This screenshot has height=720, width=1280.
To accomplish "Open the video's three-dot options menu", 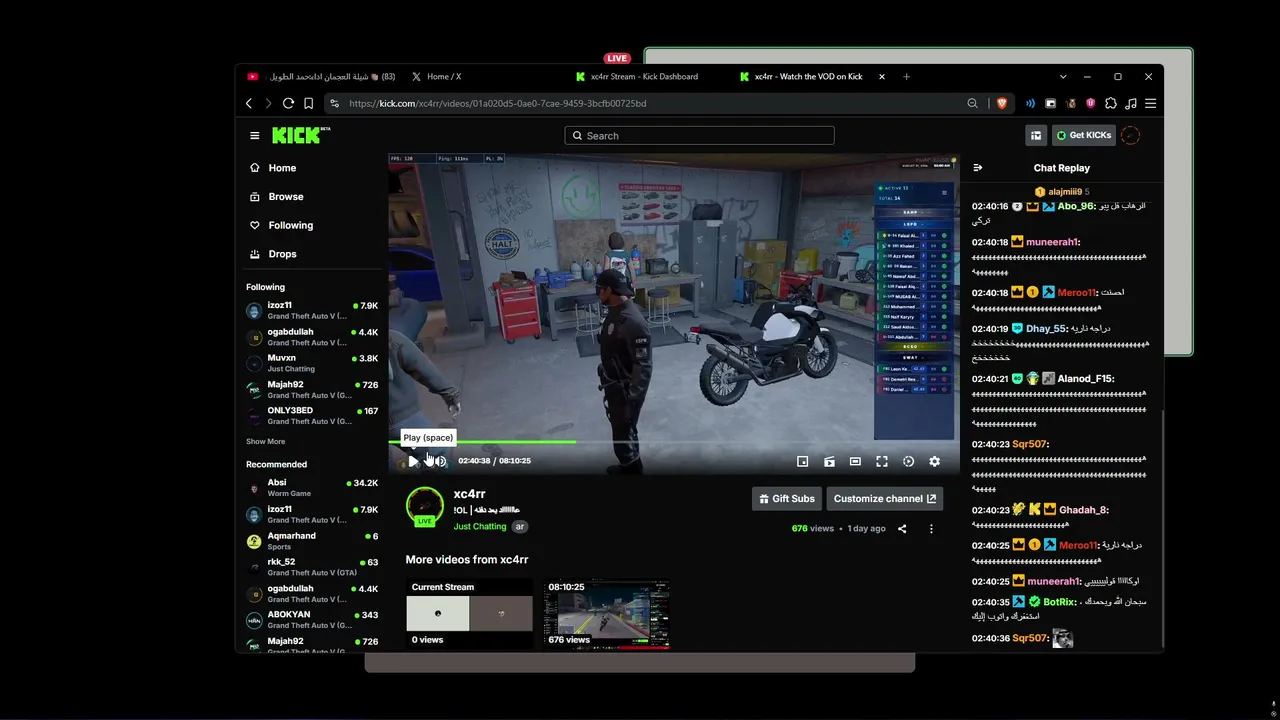I will 931,529.
